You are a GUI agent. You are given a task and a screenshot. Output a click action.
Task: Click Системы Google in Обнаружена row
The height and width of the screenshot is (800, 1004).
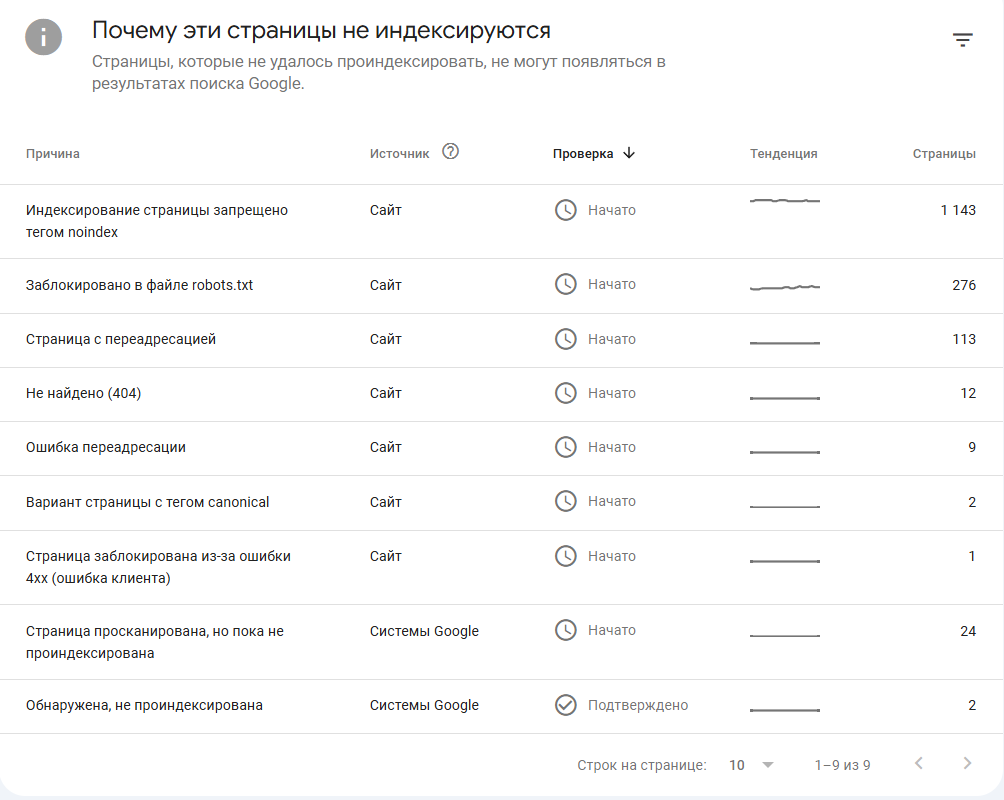tap(424, 705)
